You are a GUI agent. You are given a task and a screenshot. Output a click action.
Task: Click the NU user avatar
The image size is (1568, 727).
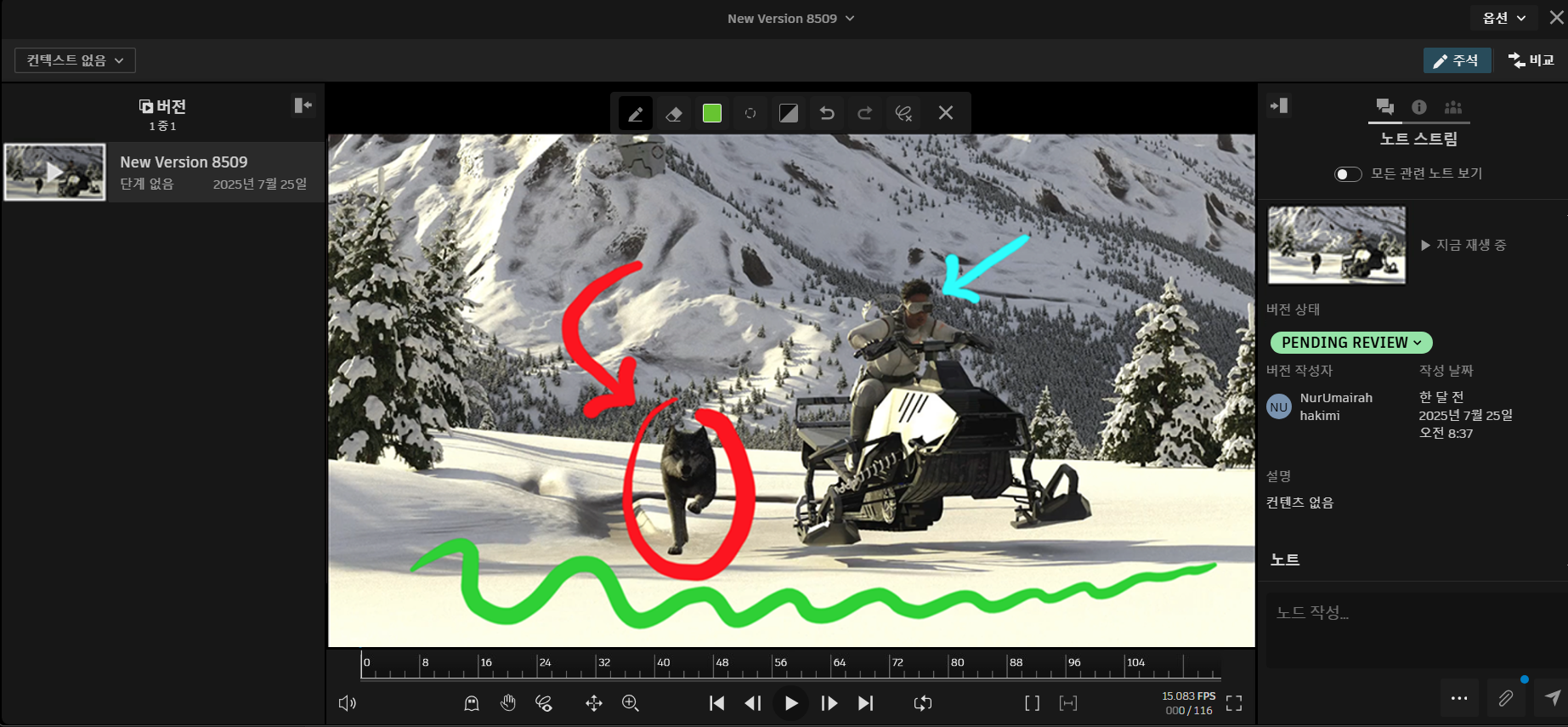click(1279, 407)
